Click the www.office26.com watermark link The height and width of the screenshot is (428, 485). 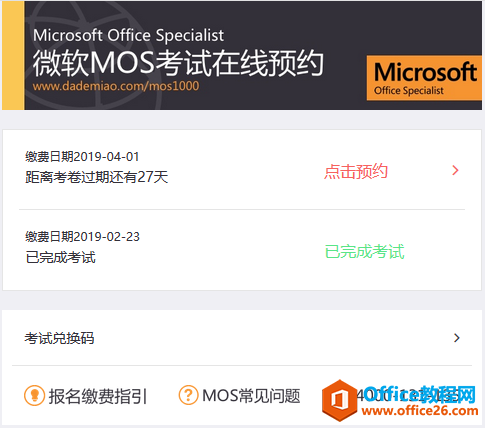pyautogui.click(x=420, y=411)
